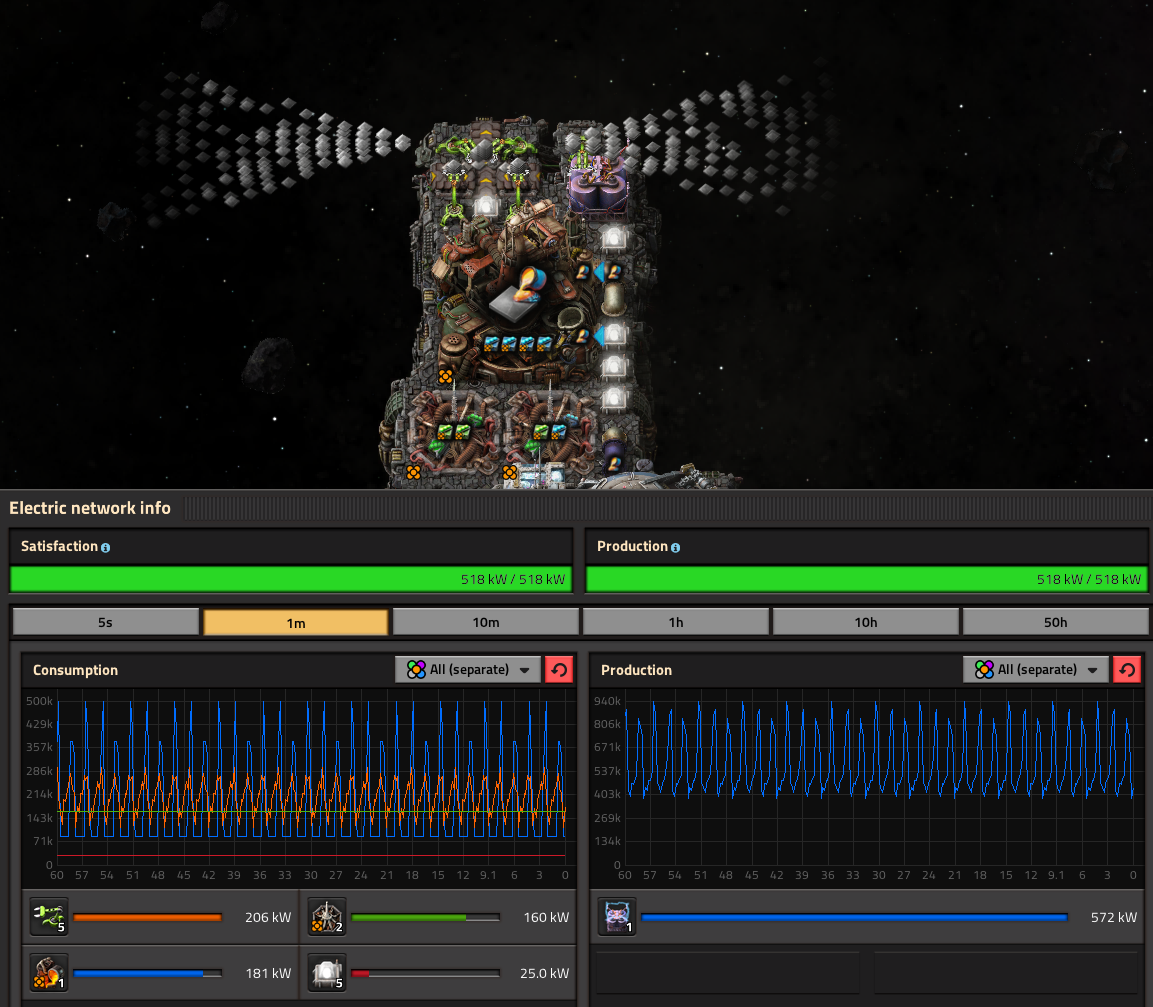
Task: Click the Production line graph
Action: point(879,783)
